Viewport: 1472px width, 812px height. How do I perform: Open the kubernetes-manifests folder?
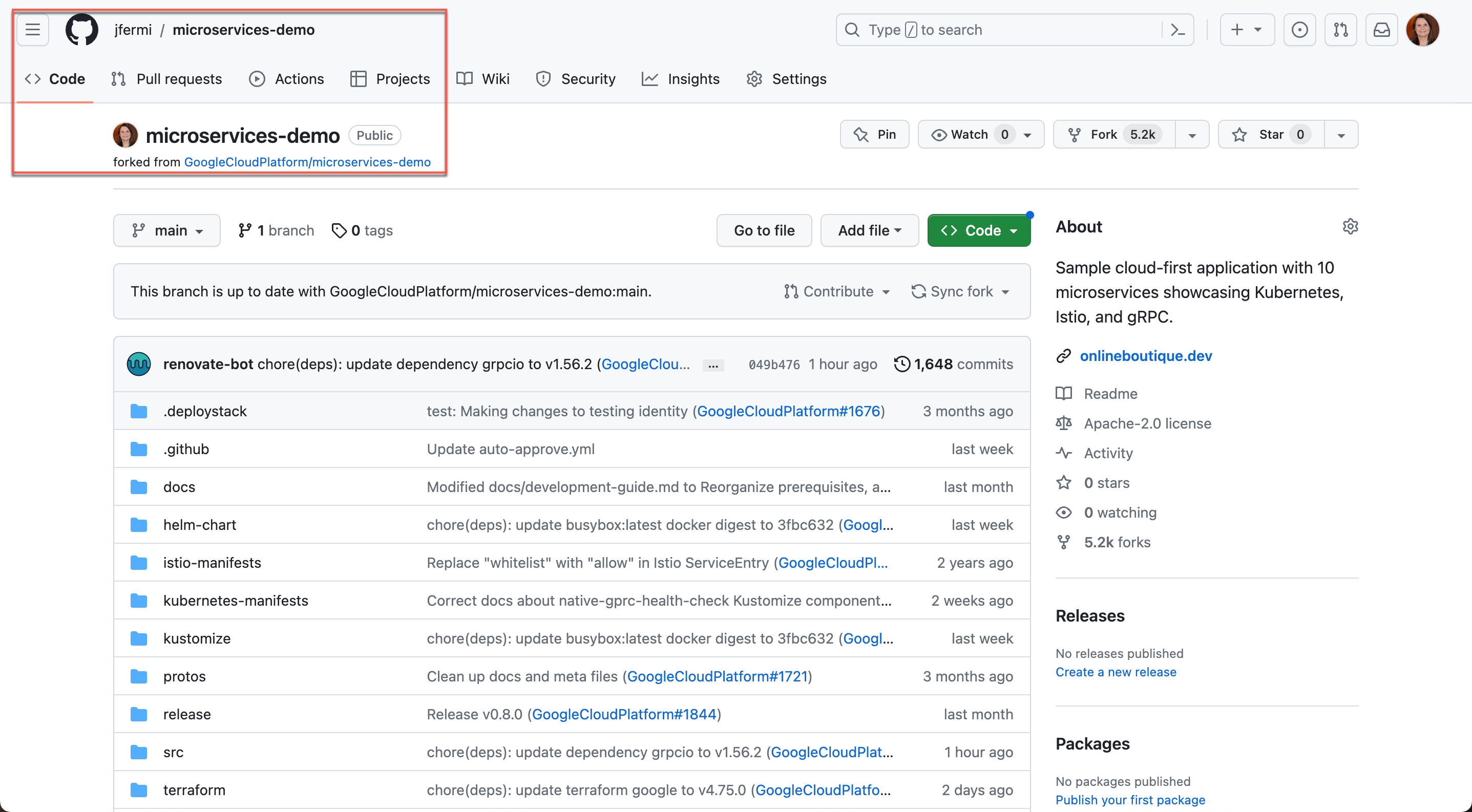click(x=236, y=600)
